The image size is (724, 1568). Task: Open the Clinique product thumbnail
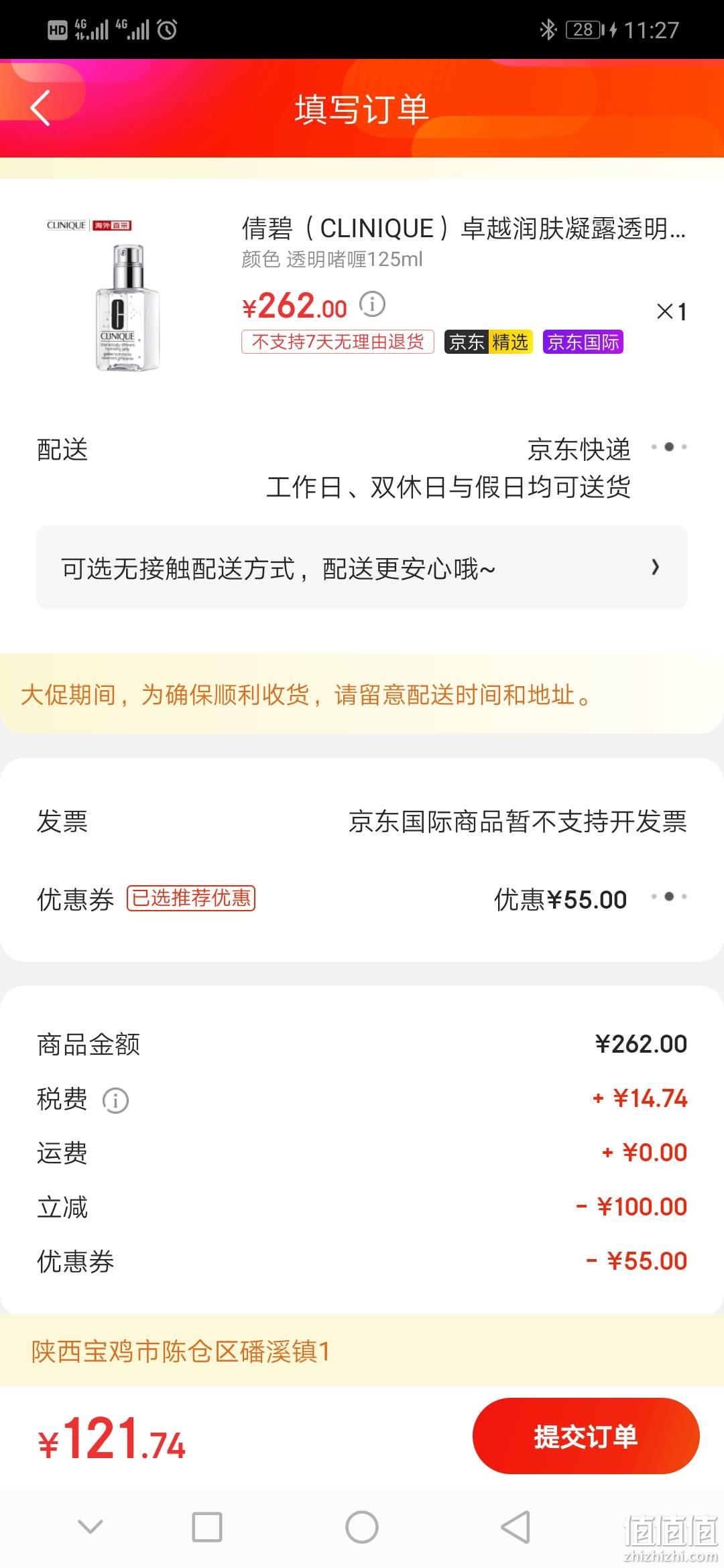click(x=117, y=295)
